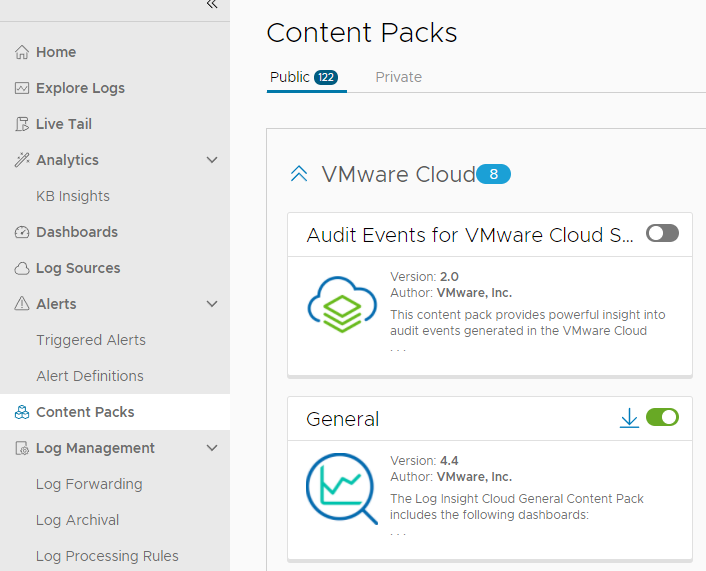Expand the General pack description ellipsis
The width and height of the screenshot is (706, 571).
pyautogui.click(x=398, y=533)
